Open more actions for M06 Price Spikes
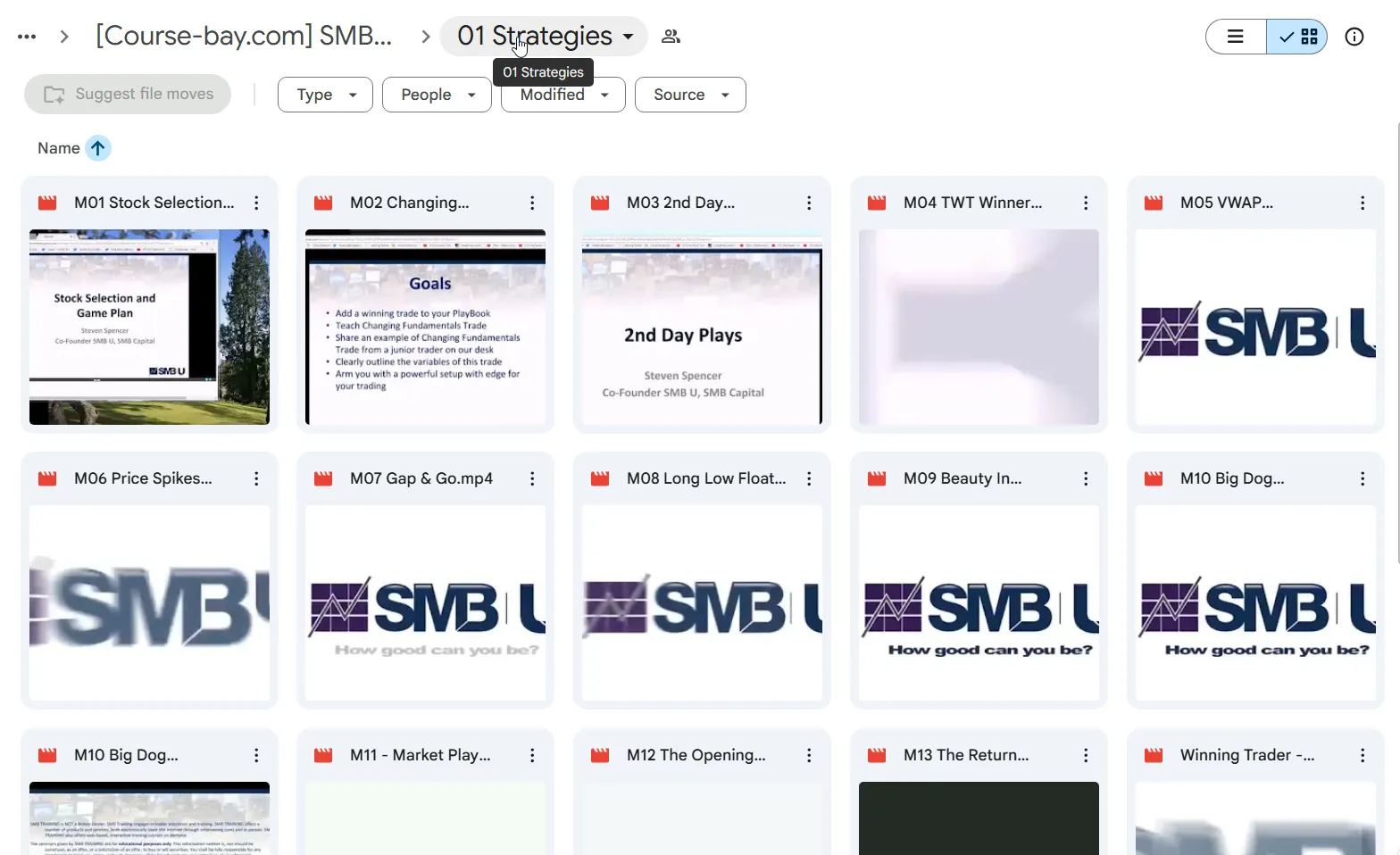Image resolution: width=1400 pixels, height=855 pixels. [x=256, y=479]
